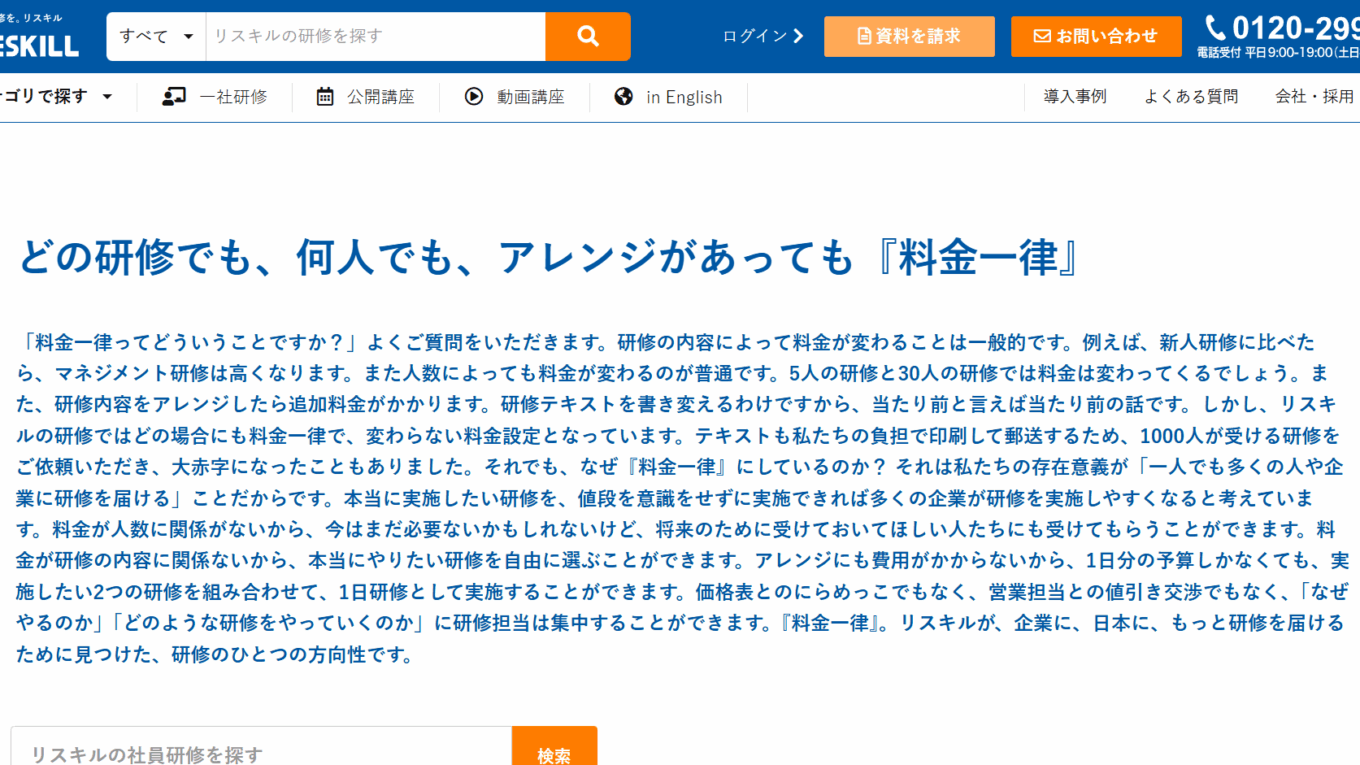Click the body paragraph about 料金一律
The image size is (1360, 765).
[x=680, y=499]
